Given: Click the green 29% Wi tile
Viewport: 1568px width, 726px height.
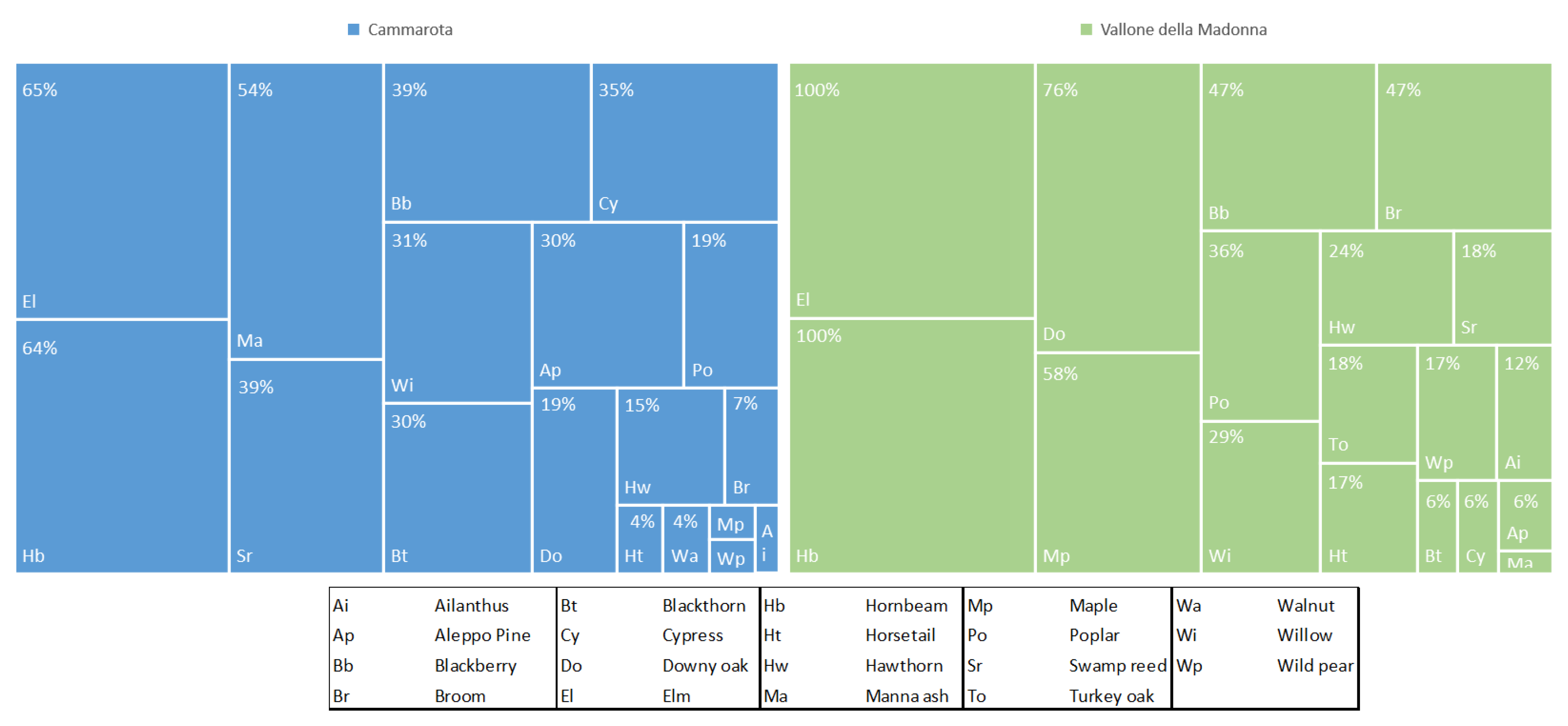Looking at the screenshot, I should [x=1260, y=497].
